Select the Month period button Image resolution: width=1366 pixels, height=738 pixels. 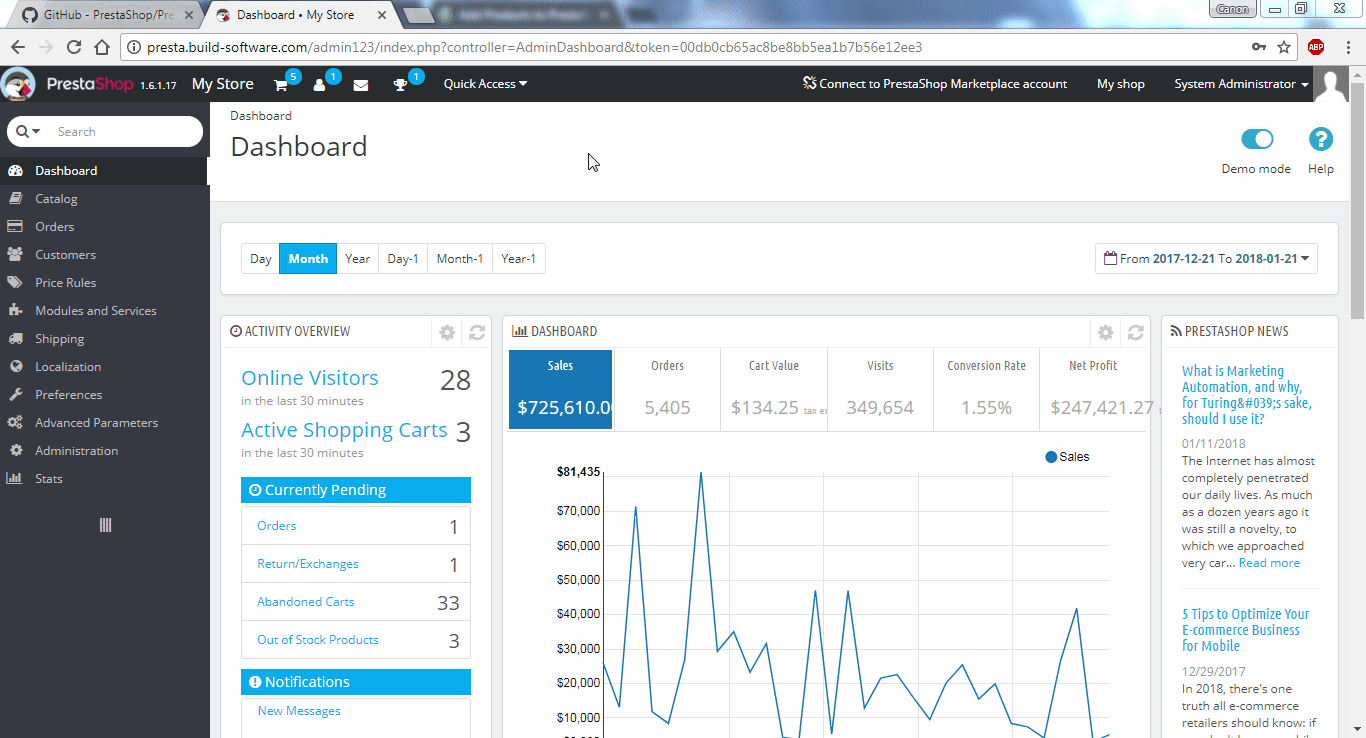click(x=308, y=258)
